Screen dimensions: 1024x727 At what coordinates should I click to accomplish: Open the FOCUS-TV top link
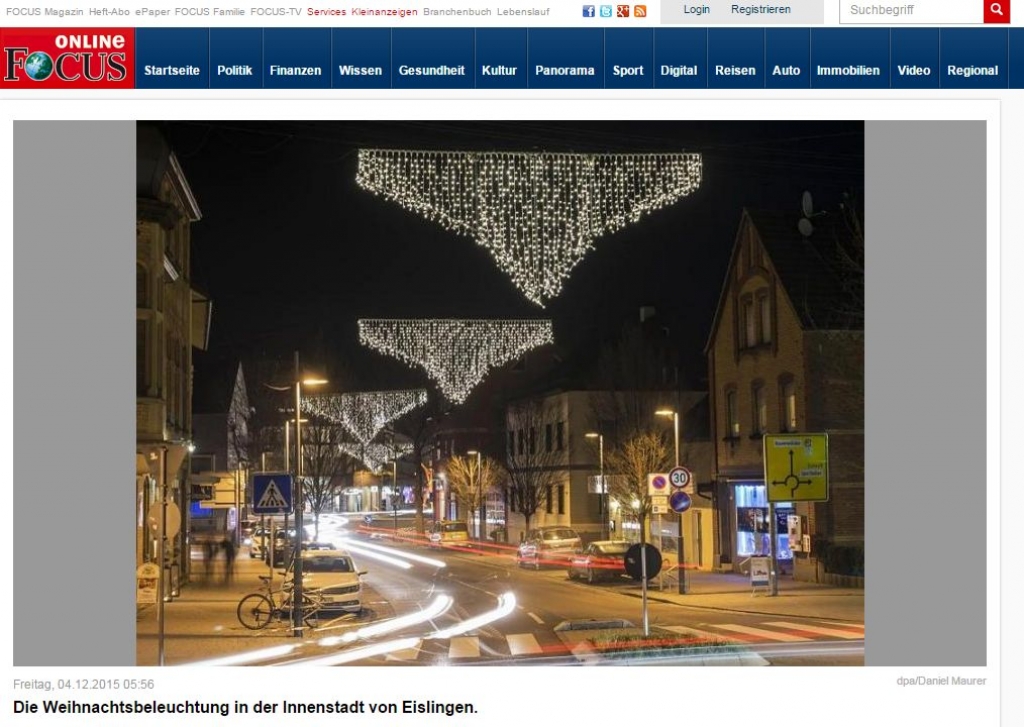pyautogui.click(x=276, y=12)
